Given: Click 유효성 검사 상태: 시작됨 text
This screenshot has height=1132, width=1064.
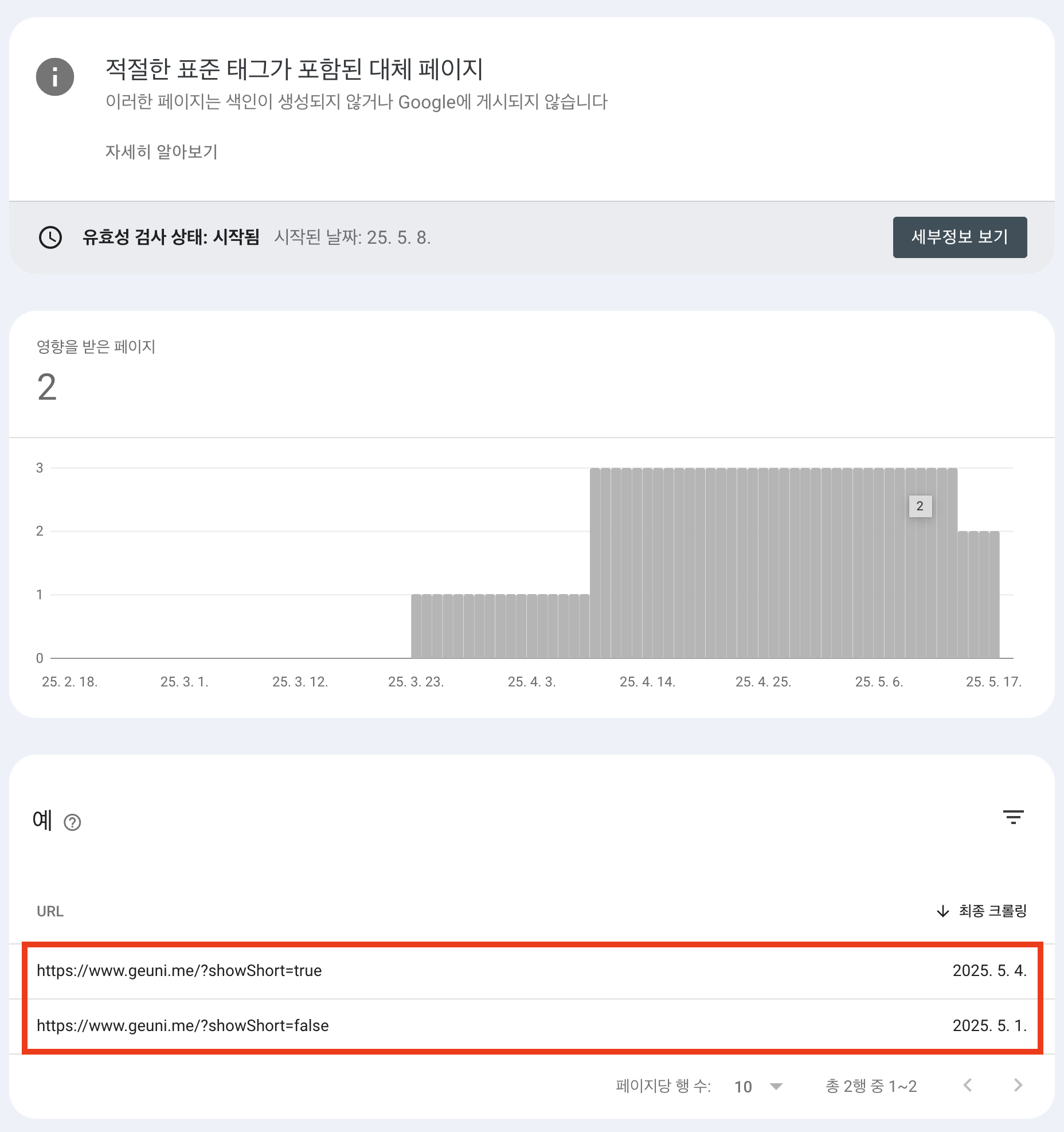Looking at the screenshot, I should click(x=171, y=237).
